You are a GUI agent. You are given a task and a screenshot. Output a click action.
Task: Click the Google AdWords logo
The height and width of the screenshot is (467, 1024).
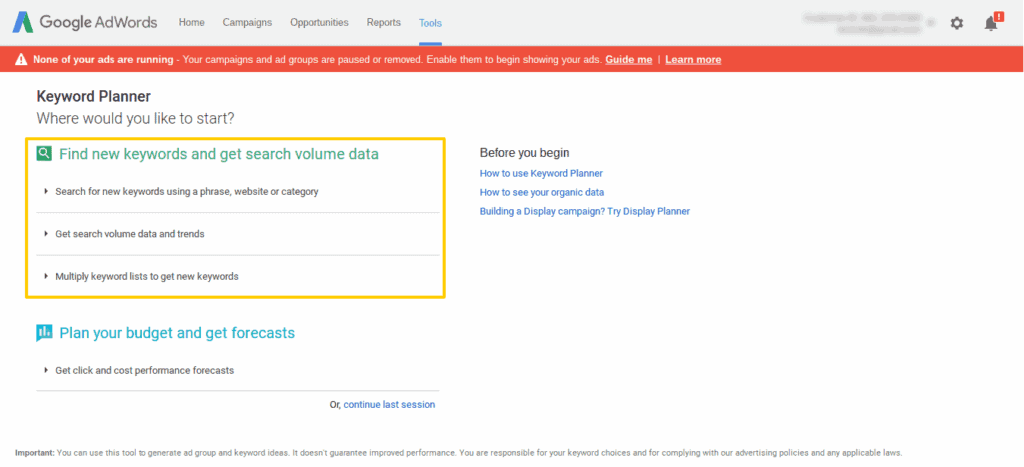click(86, 22)
